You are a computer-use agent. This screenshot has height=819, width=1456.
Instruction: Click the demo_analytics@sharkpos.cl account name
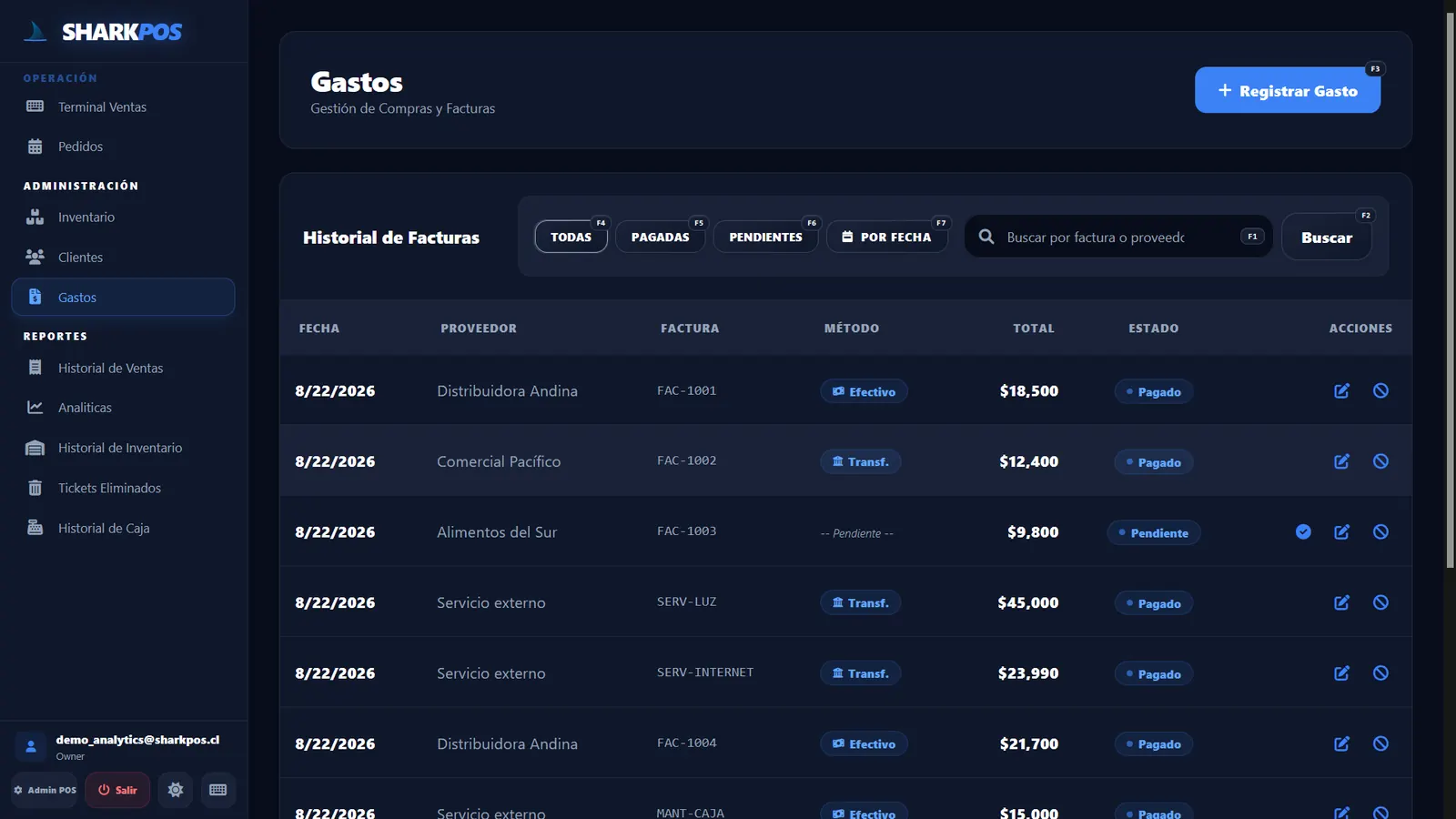click(x=137, y=740)
